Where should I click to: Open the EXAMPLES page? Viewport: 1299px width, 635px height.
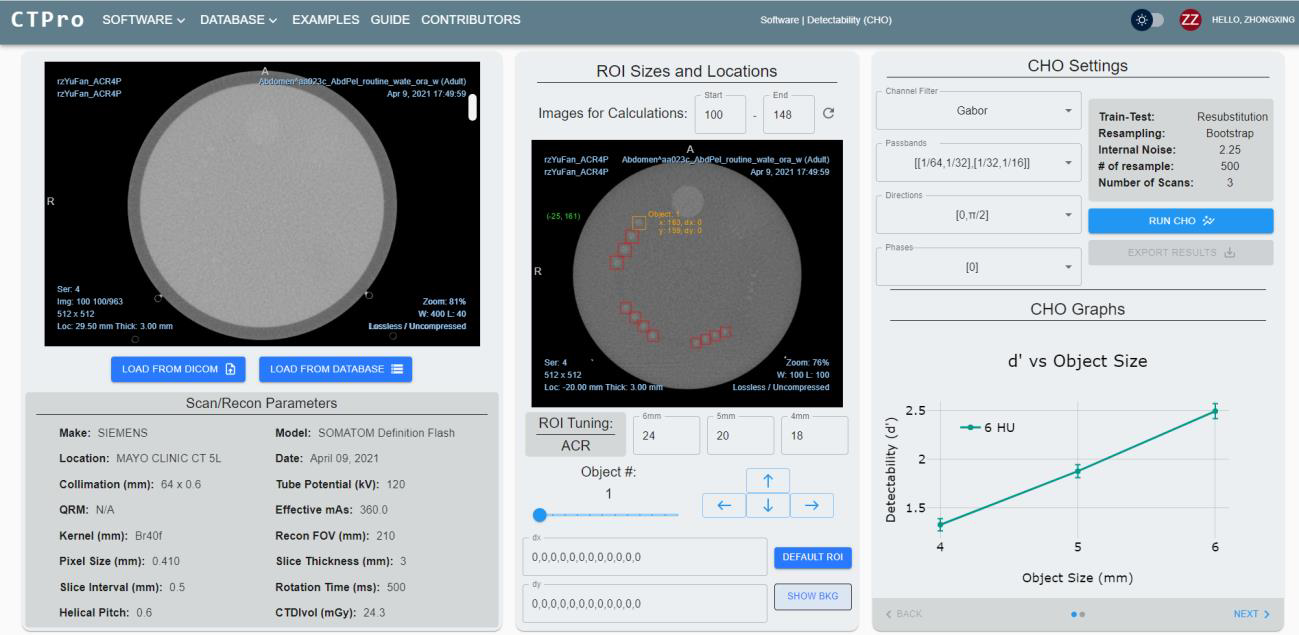pos(325,20)
